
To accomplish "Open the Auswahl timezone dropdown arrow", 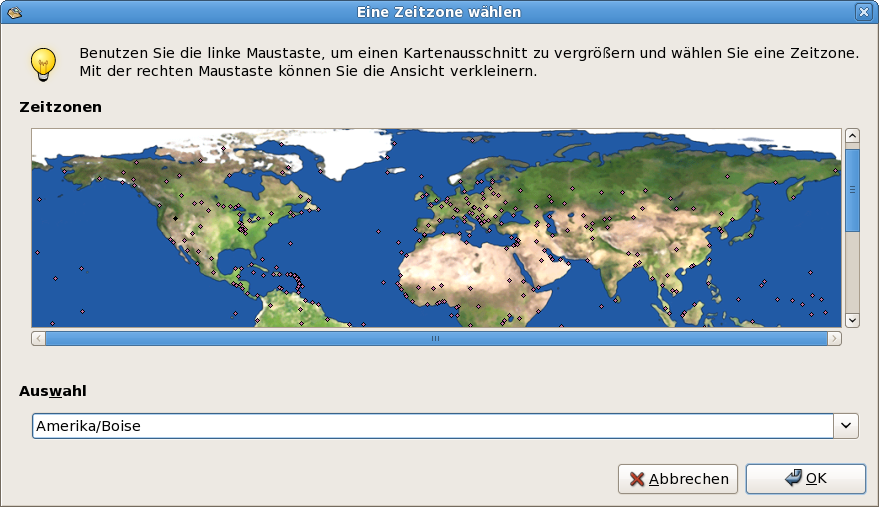I will [846, 426].
